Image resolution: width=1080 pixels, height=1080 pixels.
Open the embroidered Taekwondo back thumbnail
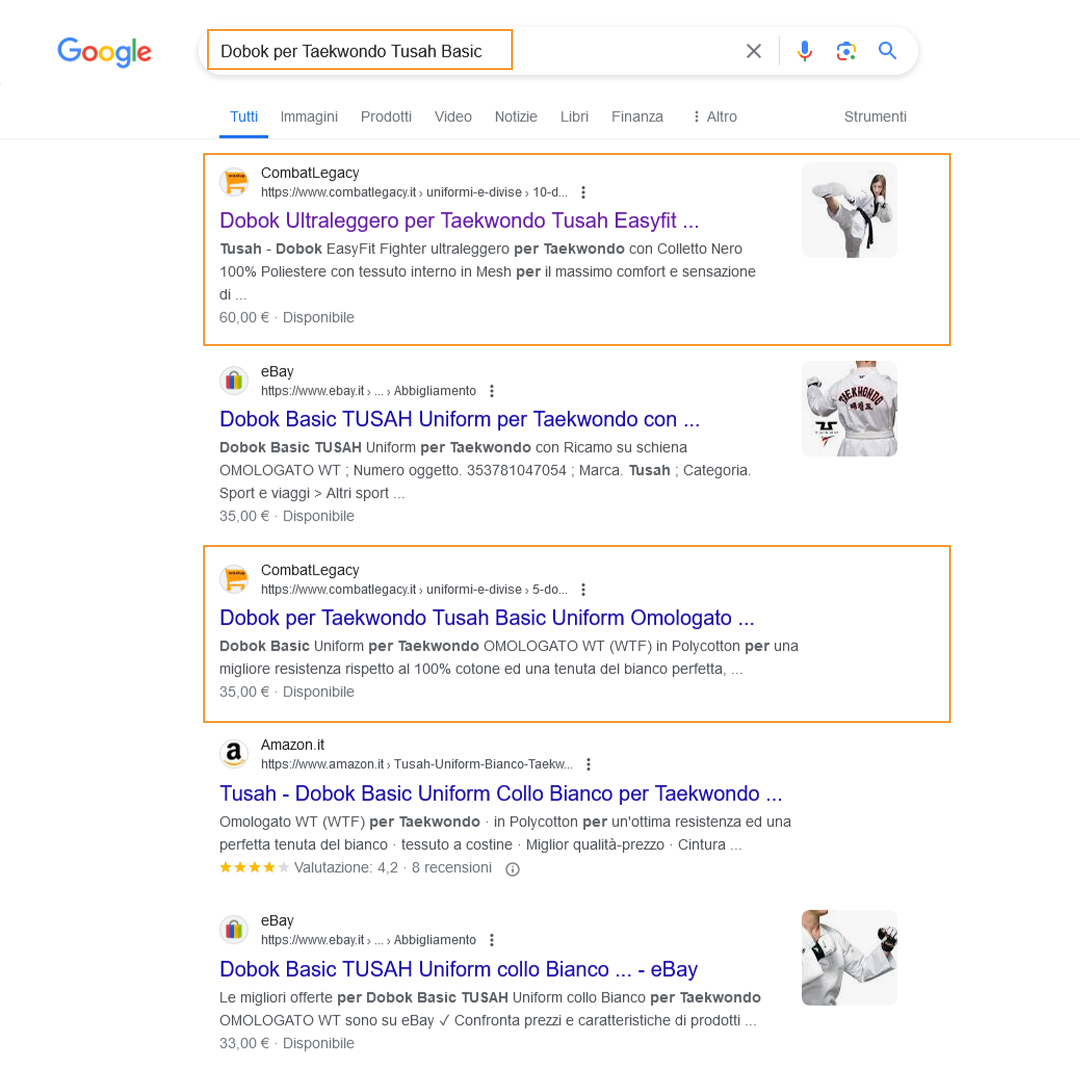849,409
